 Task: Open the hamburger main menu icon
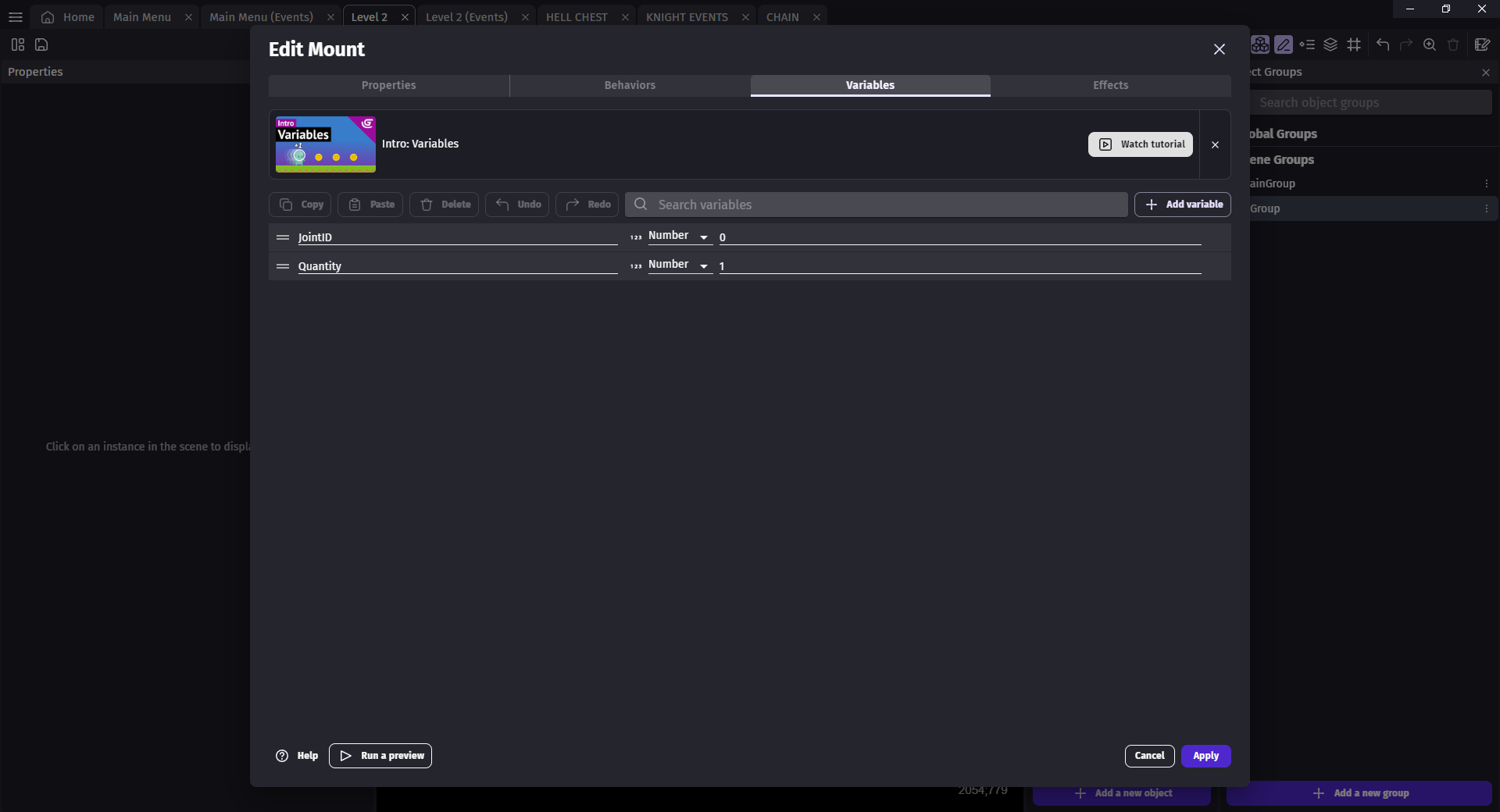coord(16,17)
